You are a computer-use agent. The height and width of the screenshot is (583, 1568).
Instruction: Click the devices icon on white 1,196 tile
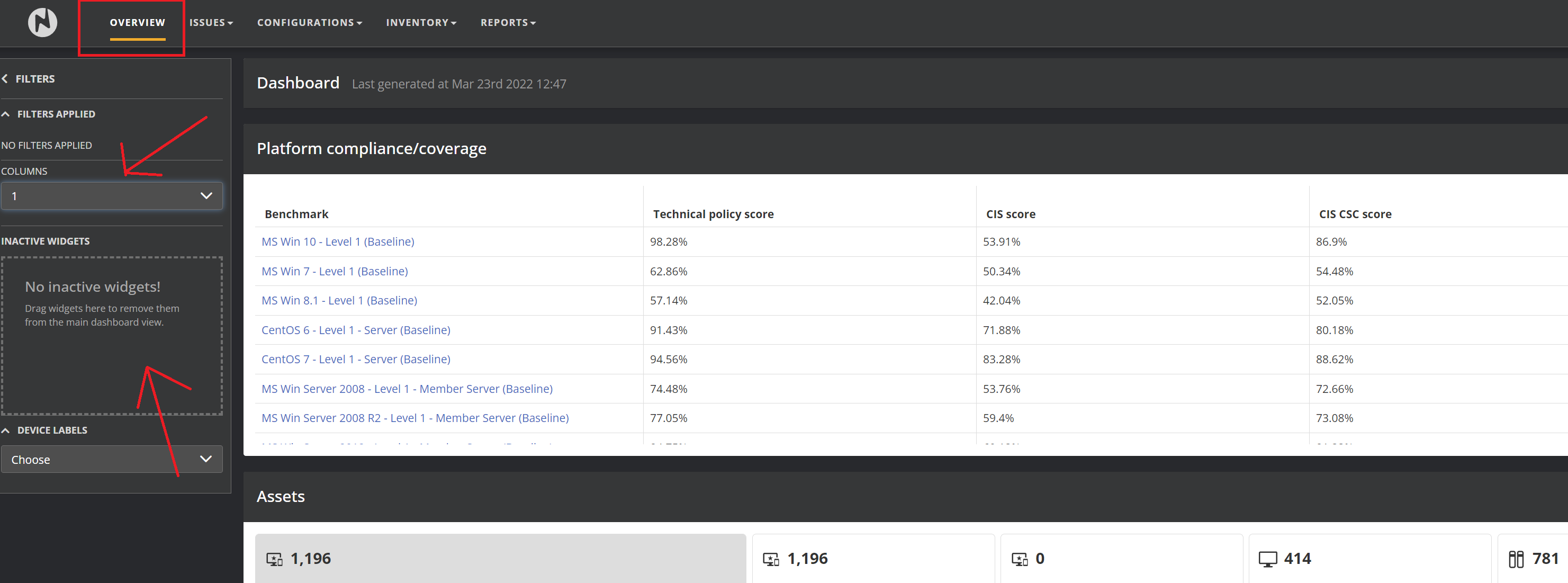[771, 559]
